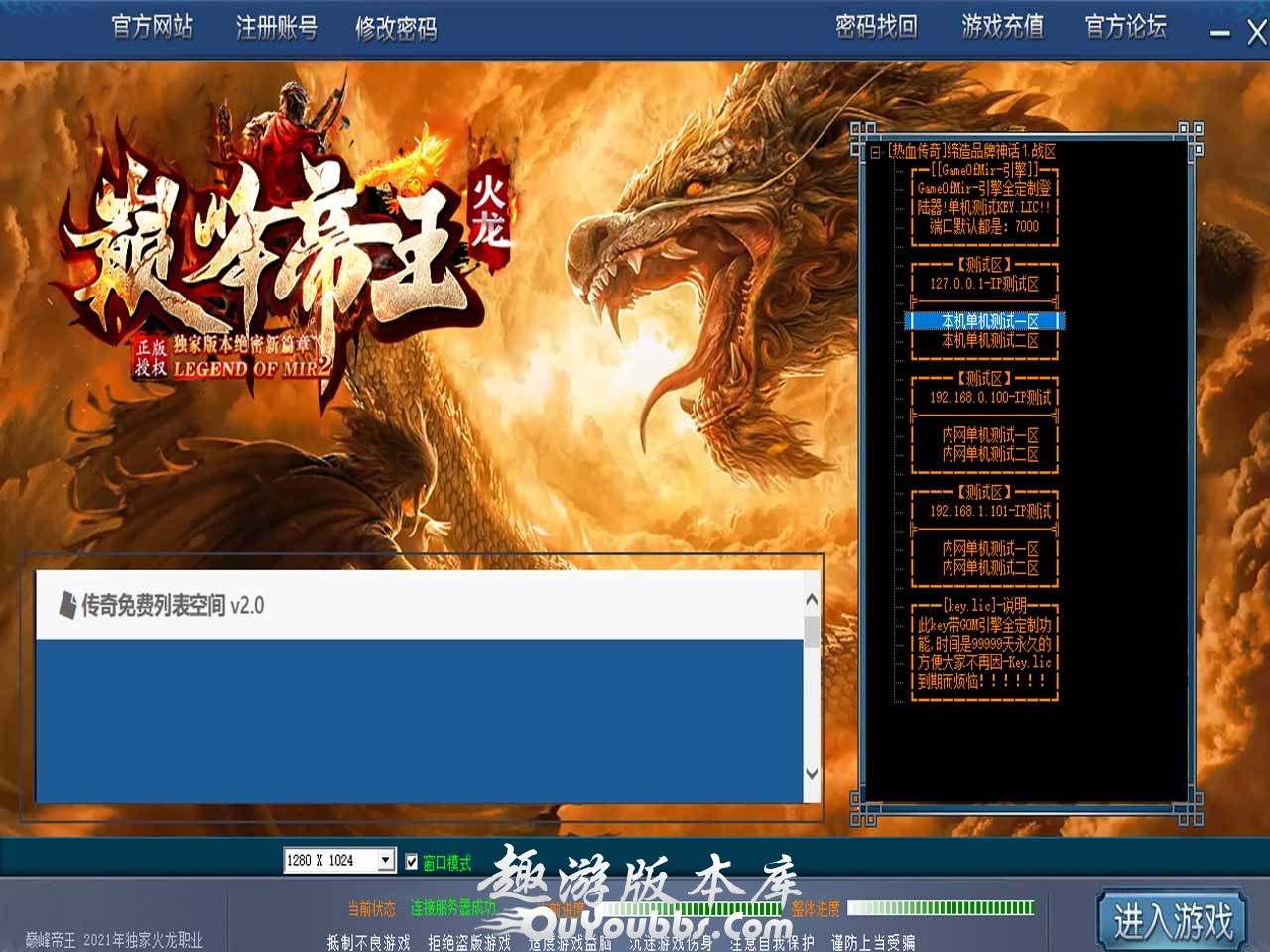The width and height of the screenshot is (1270, 952).
Task: Open the 官方网站 link
Action: tap(152, 27)
